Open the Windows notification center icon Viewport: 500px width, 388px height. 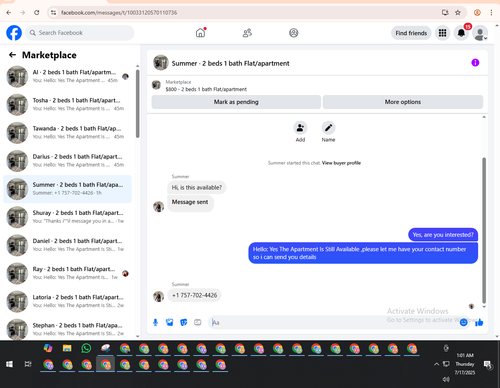pos(488,364)
